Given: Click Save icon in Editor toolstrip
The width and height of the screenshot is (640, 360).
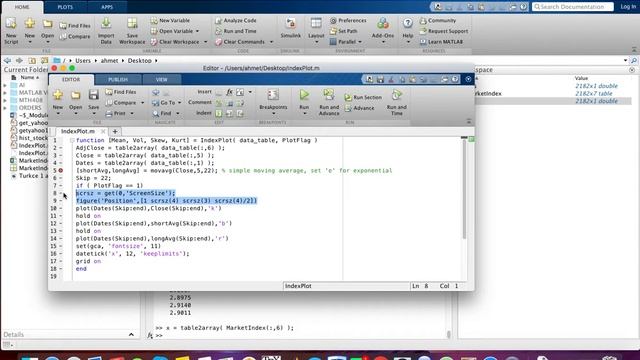Looking at the screenshot, I should point(93,95).
